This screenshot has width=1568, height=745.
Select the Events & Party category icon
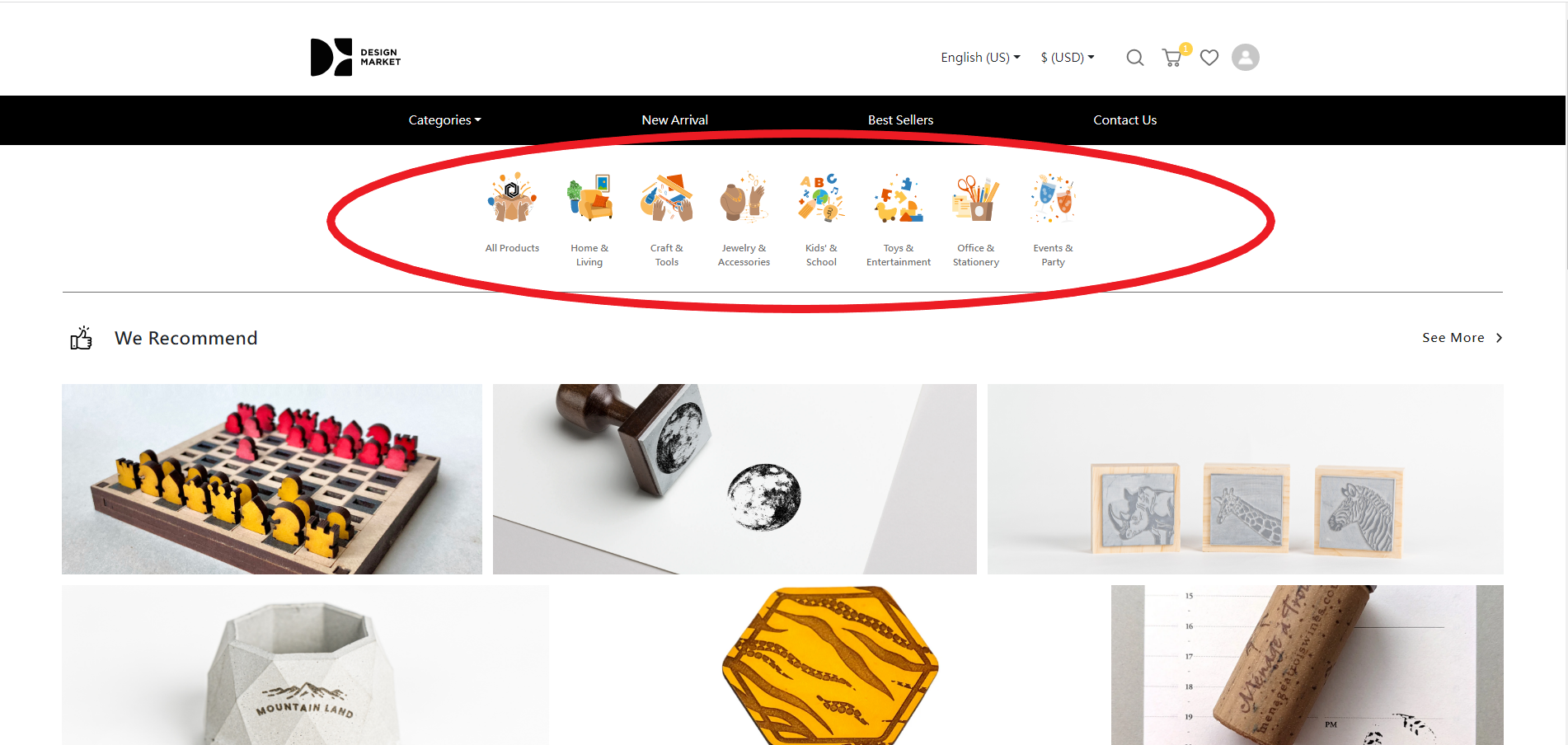pyautogui.click(x=1053, y=199)
